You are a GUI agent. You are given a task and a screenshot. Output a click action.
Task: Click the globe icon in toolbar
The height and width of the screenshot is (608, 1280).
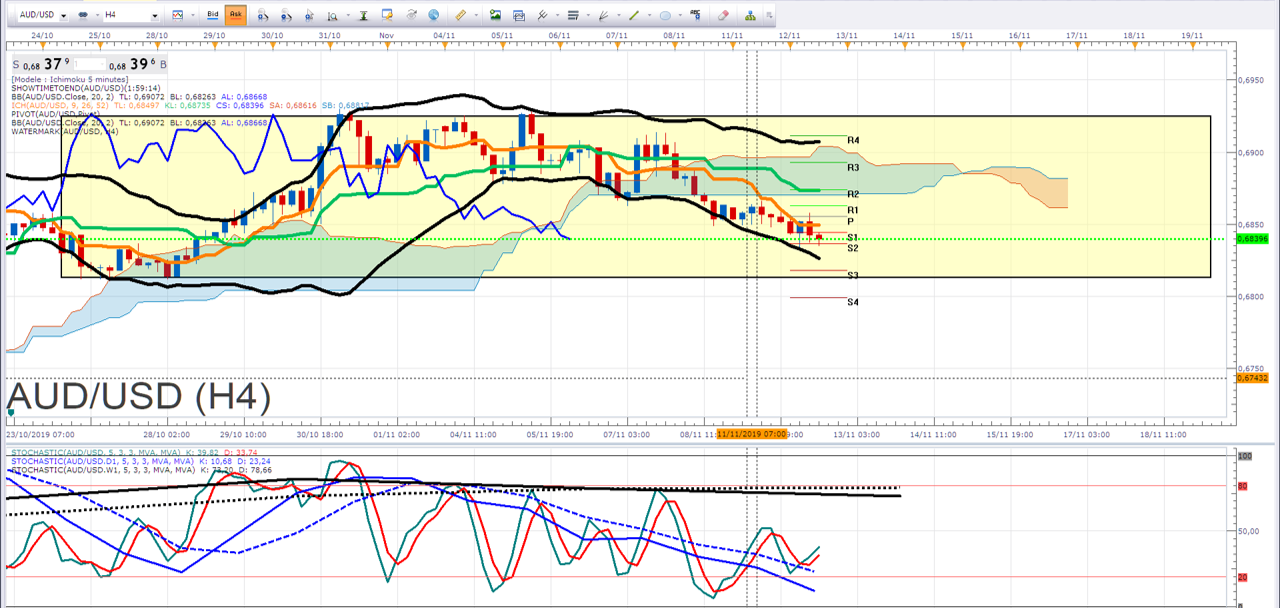pos(433,15)
